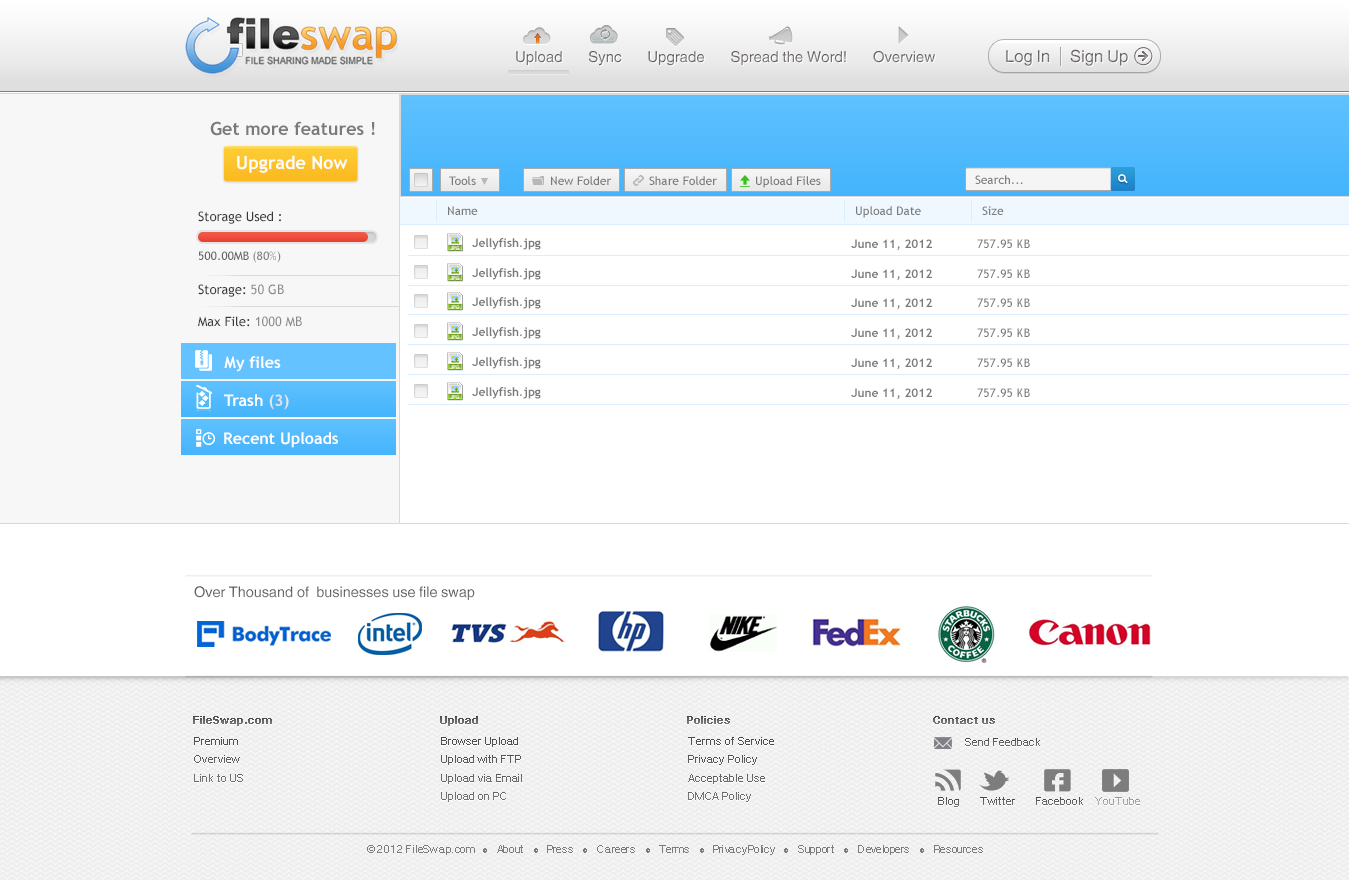Click the Sync cloud icon
1349x880 pixels.
[x=604, y=36]
